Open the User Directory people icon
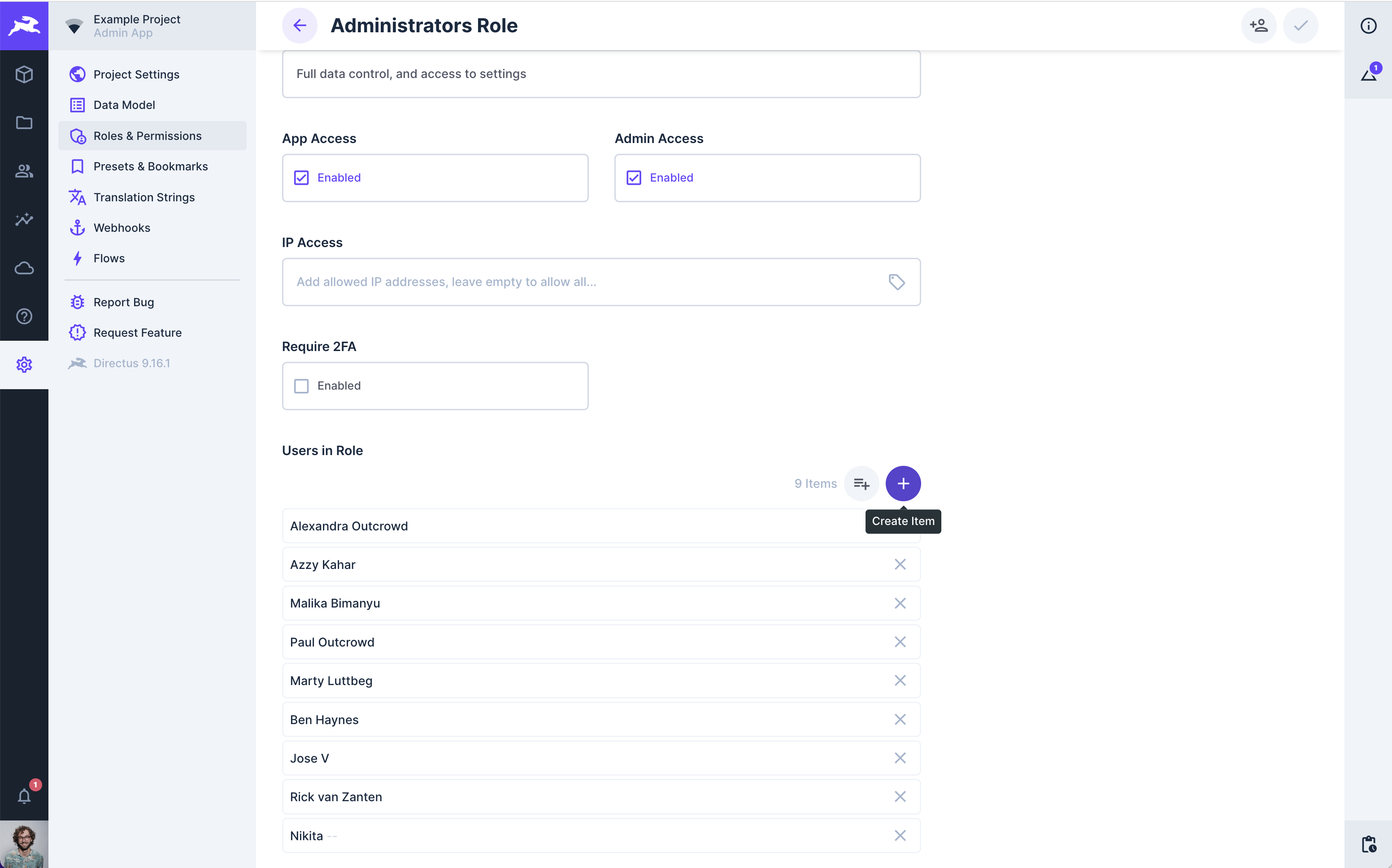 tap(24, 171)
